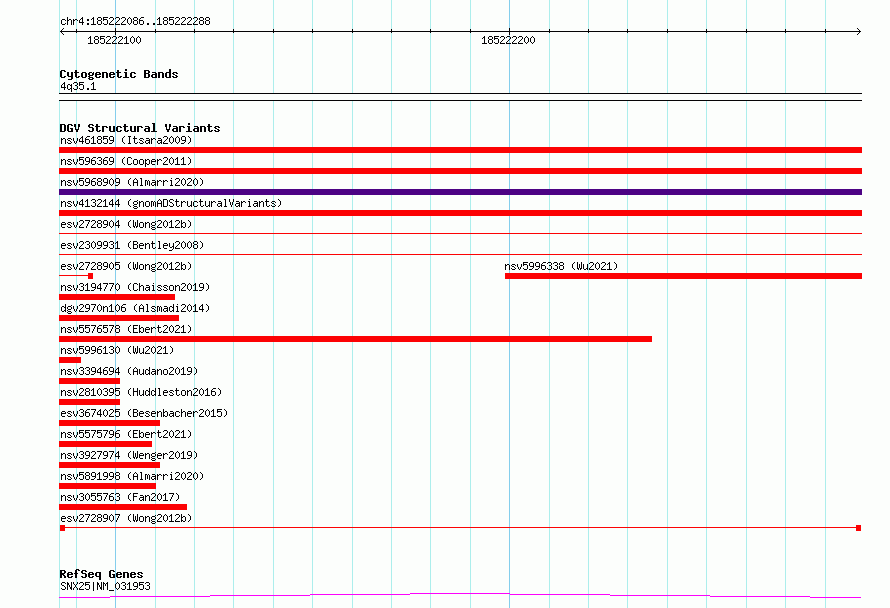This screenshot has height=608, width=890.
Task: Select the long red bar under nsv5576578 (Ebert2021)
Action: click(355, 339)
